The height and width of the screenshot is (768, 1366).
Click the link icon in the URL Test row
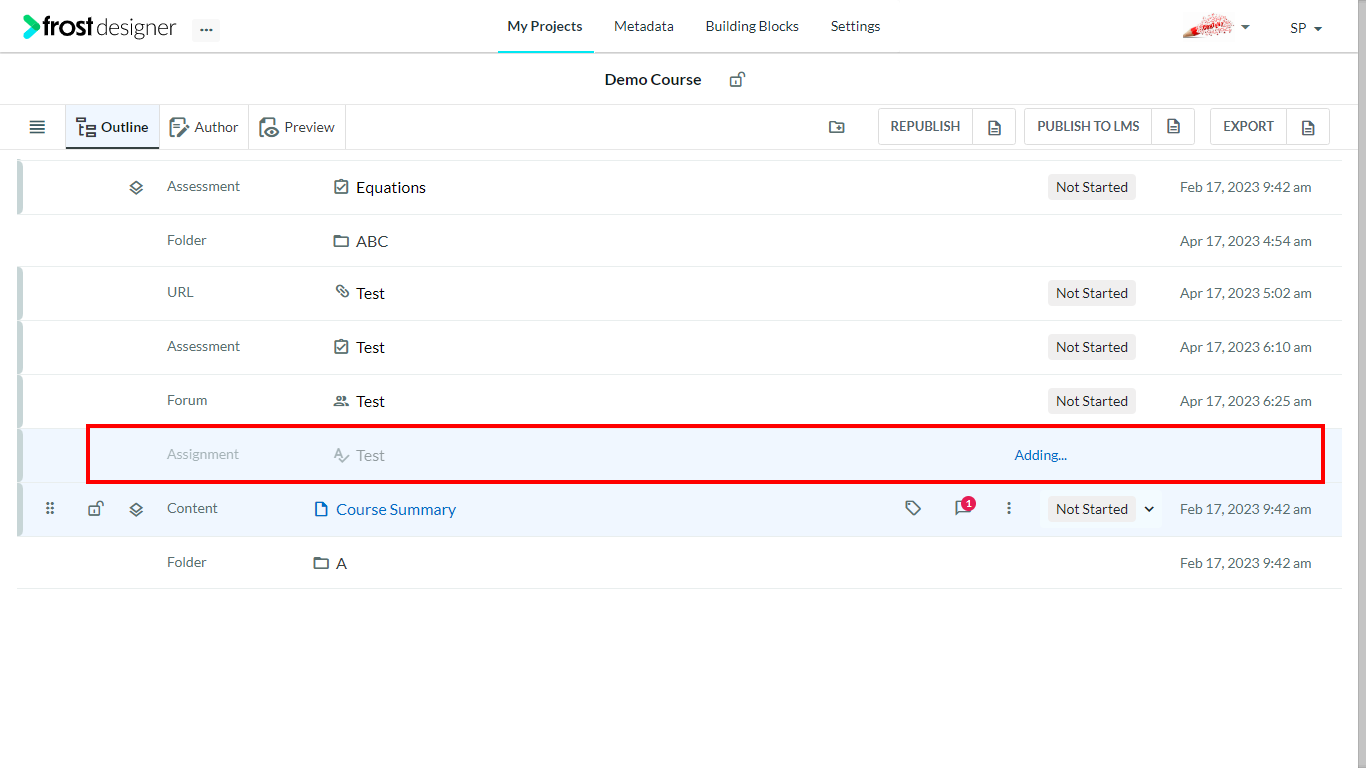pyautogui.click(x=342, y=292)
